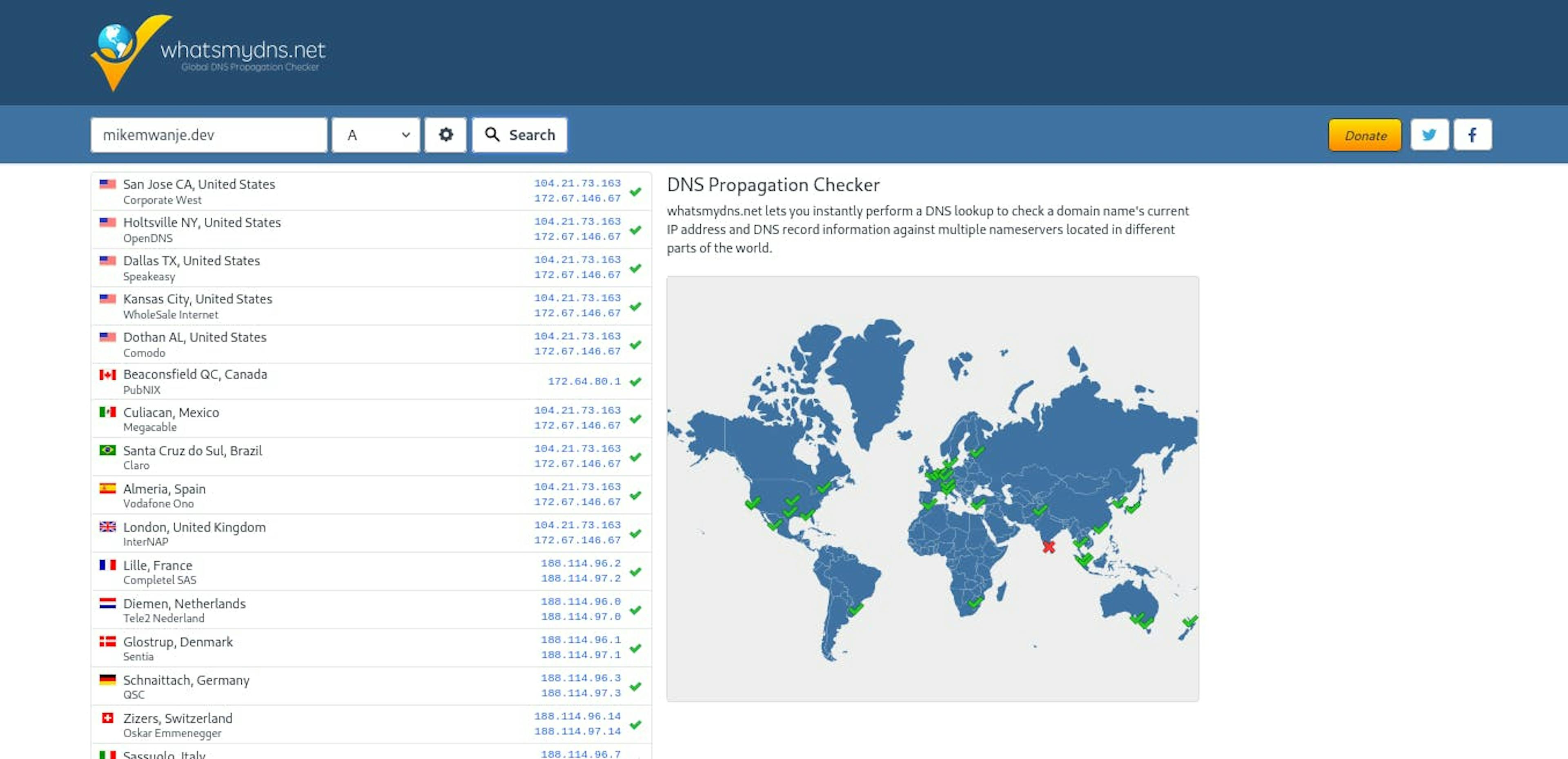Click the Canada flag for Beaconsfield
This screenshot has height=759, width=1568.
[x=108, y=374]
